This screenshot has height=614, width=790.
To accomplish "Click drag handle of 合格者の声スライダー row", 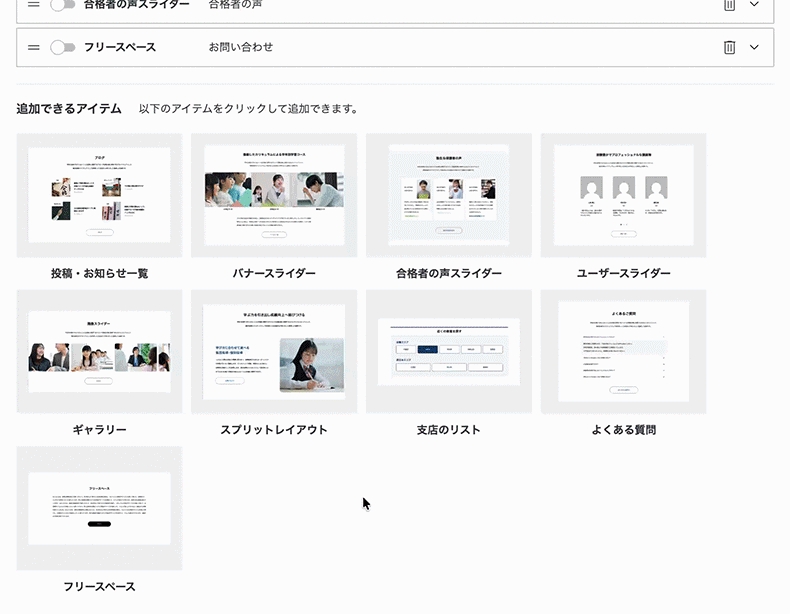I will [x=33, y=5].
